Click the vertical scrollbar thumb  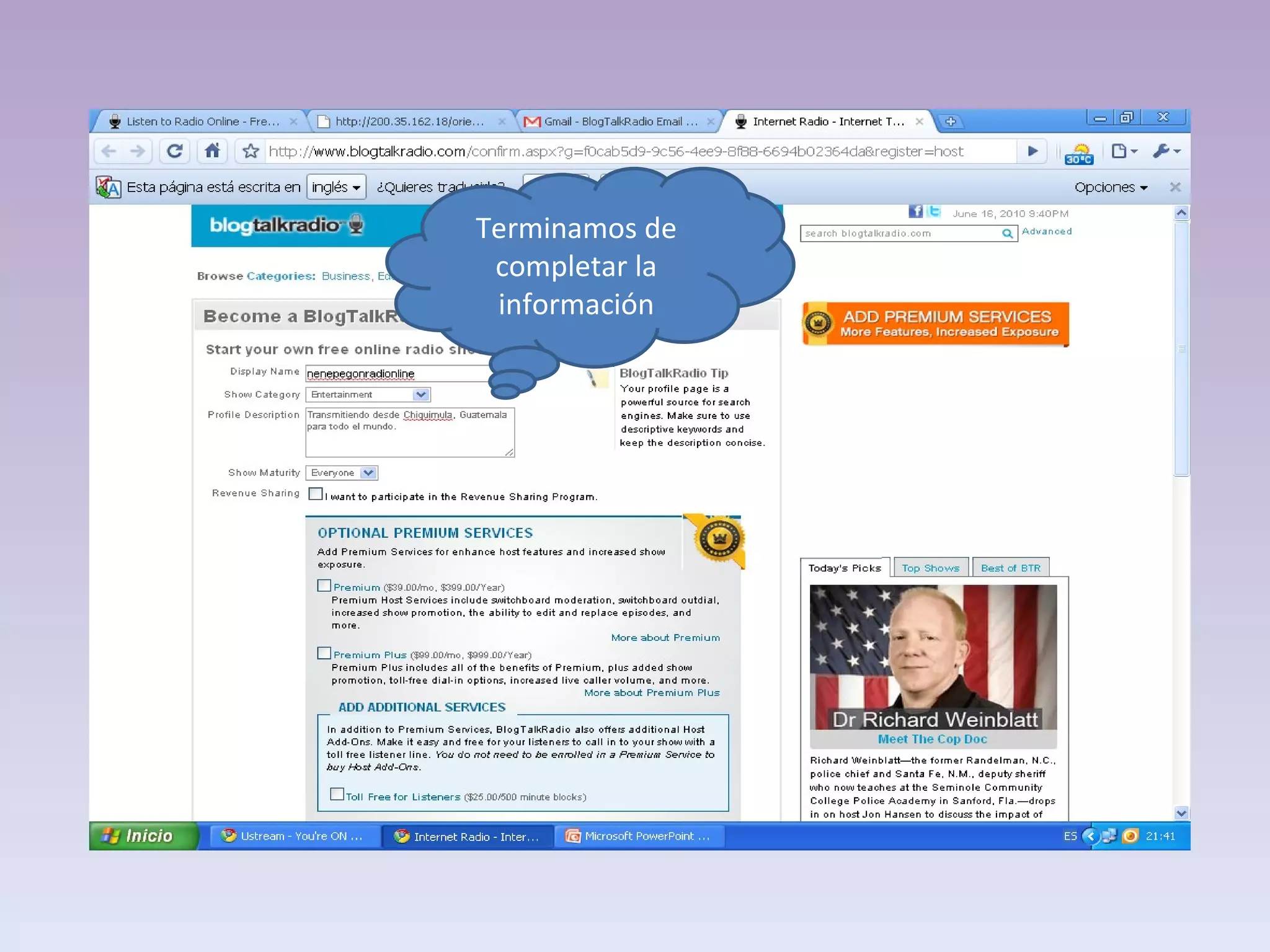(1181, 348)
